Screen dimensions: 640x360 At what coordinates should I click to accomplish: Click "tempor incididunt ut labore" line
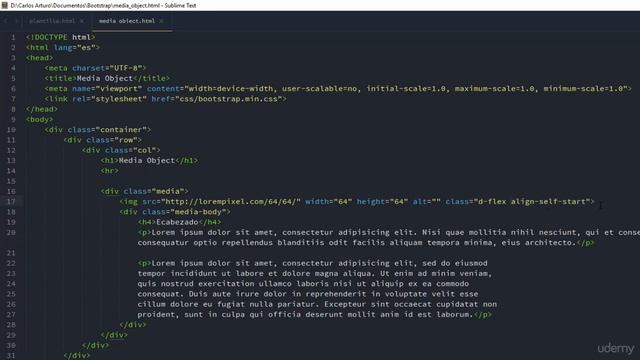tap(315, 273)
